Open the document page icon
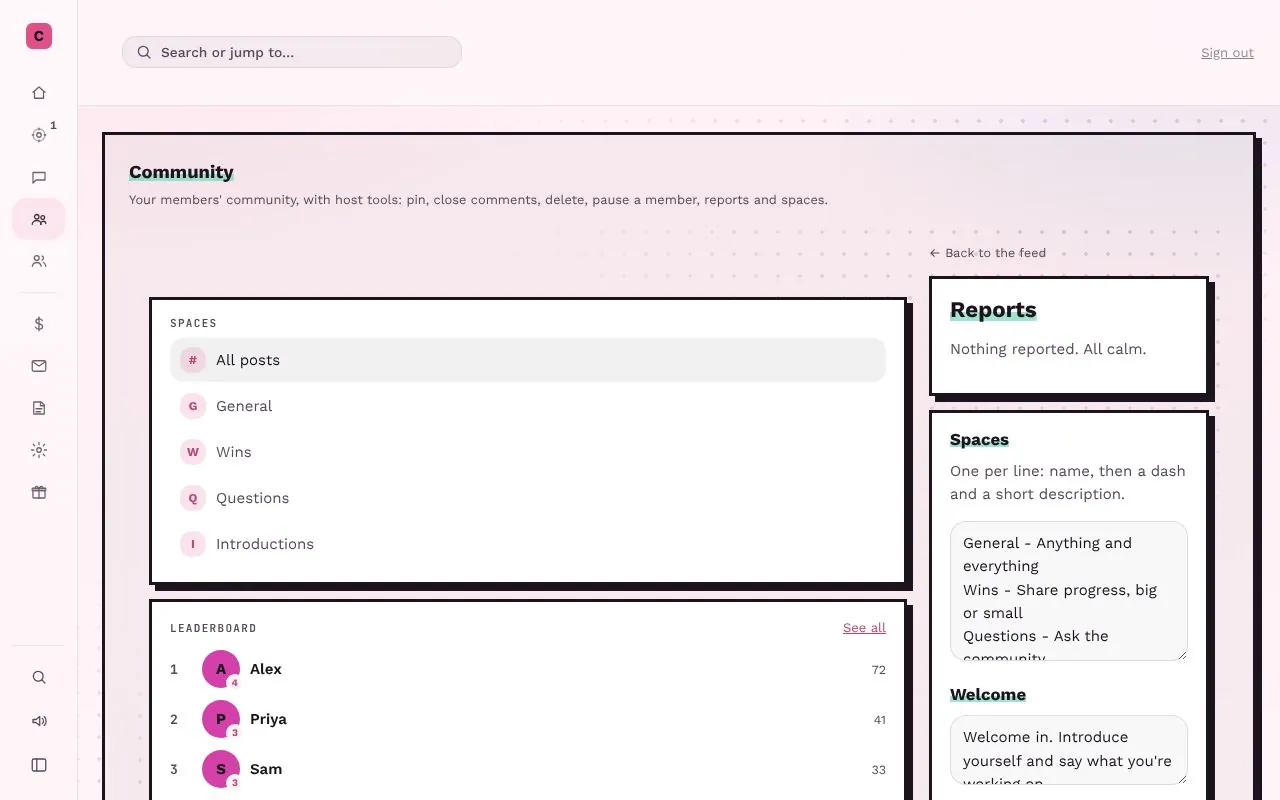Viewport: 1280px width, 800px height. pos(39,408)
